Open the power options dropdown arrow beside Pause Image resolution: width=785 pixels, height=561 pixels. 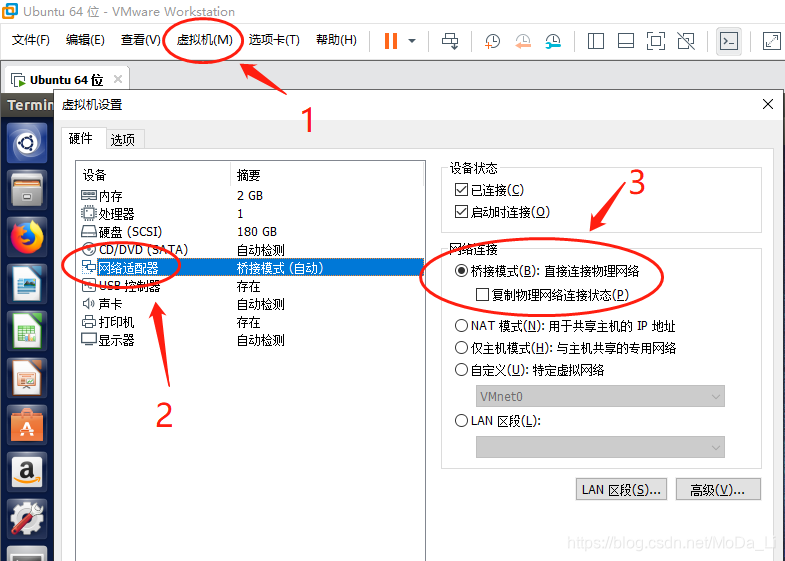tap(412, 41)
